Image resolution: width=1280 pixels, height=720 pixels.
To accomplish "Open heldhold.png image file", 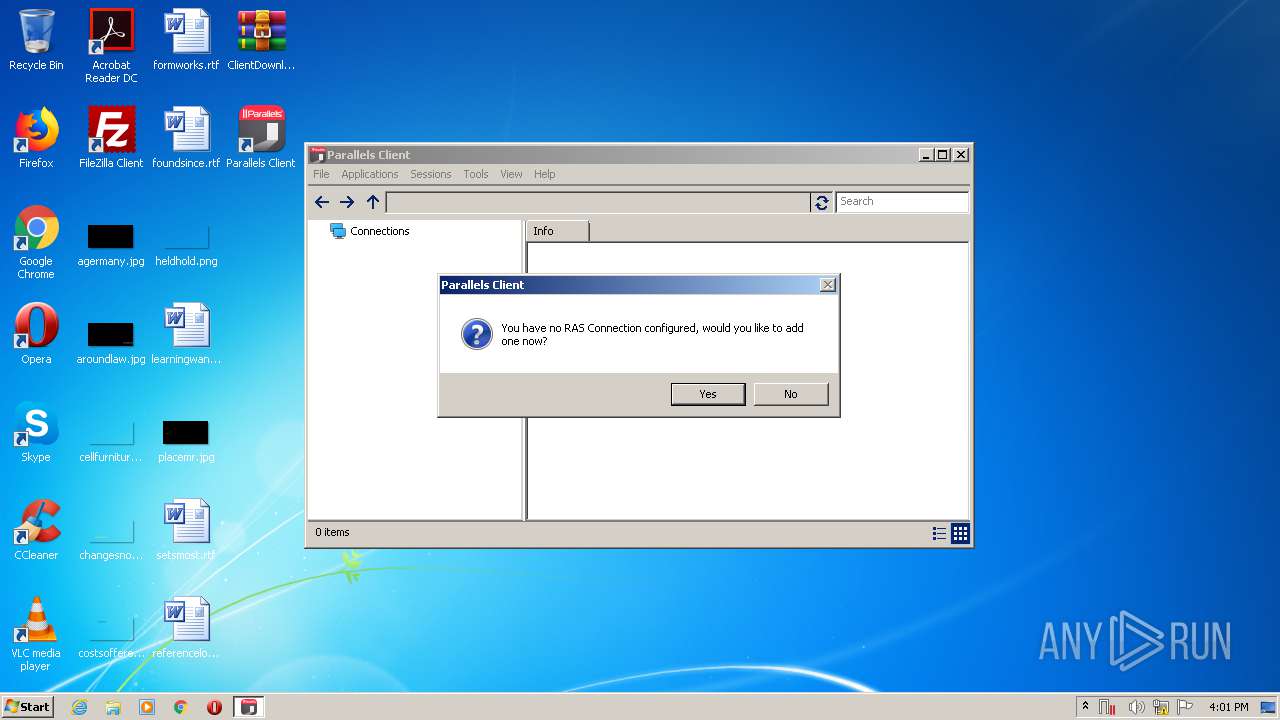I will pos(186,245).
